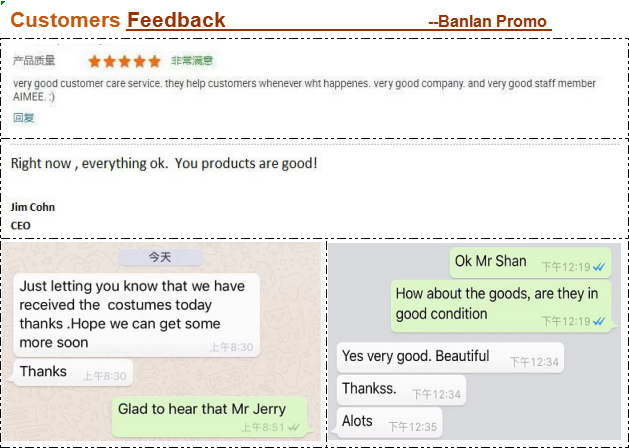
Task: Click the first orange rating star
Action: 95,61
